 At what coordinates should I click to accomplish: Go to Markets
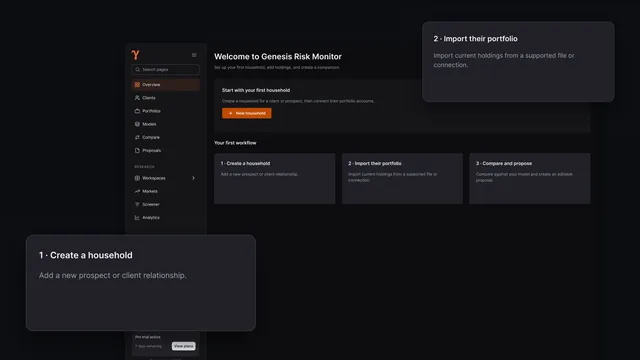(x=165, y=191)
